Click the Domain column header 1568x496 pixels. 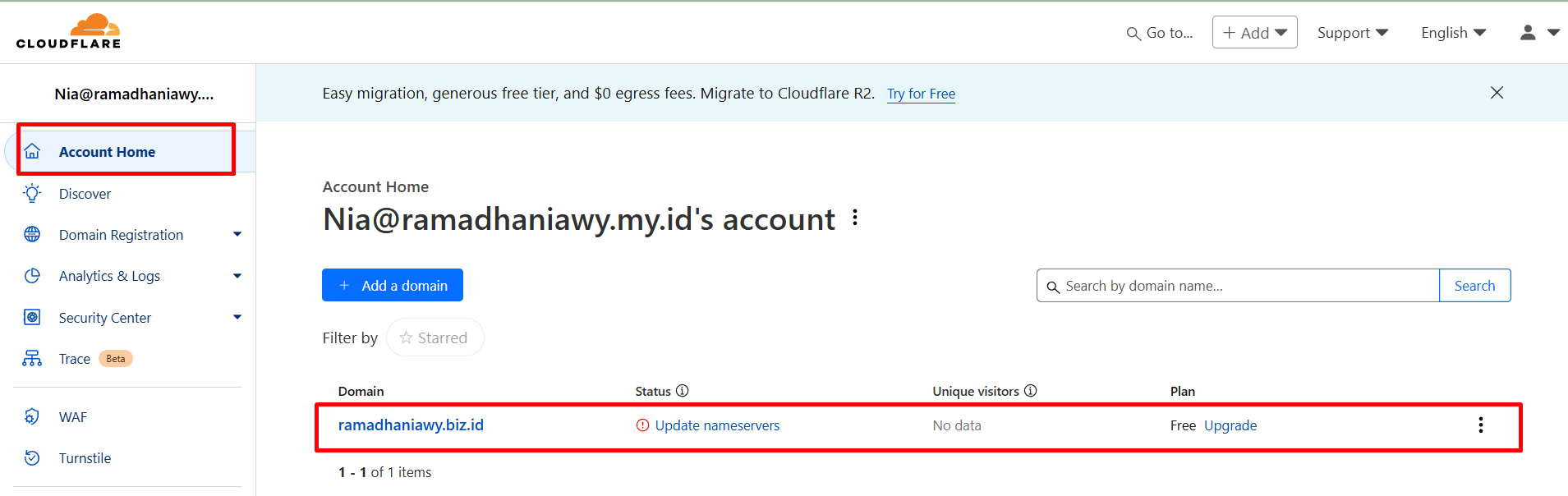[361, 391]
